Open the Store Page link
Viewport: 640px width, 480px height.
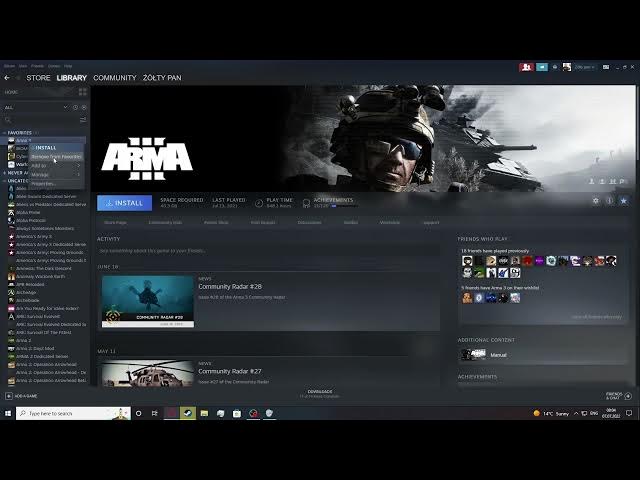click(116, 222)
